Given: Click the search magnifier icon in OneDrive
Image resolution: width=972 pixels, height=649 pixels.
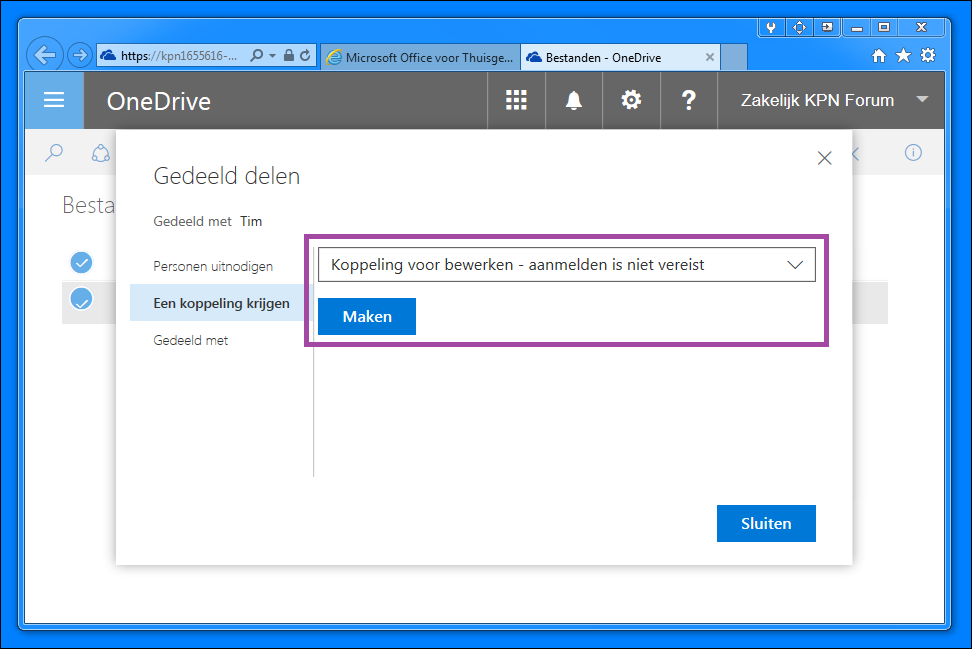Looking at the screenshot, I should [x=54, y=152].
